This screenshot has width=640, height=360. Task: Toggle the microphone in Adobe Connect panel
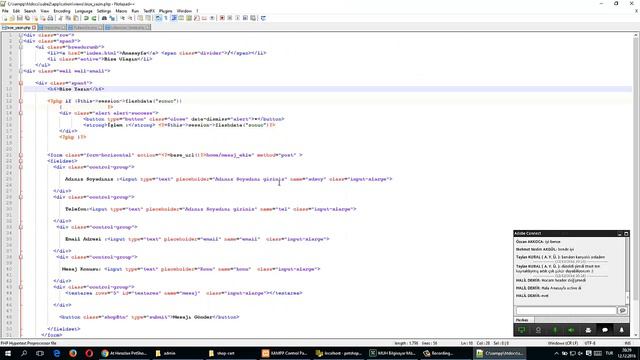[555, 330]
